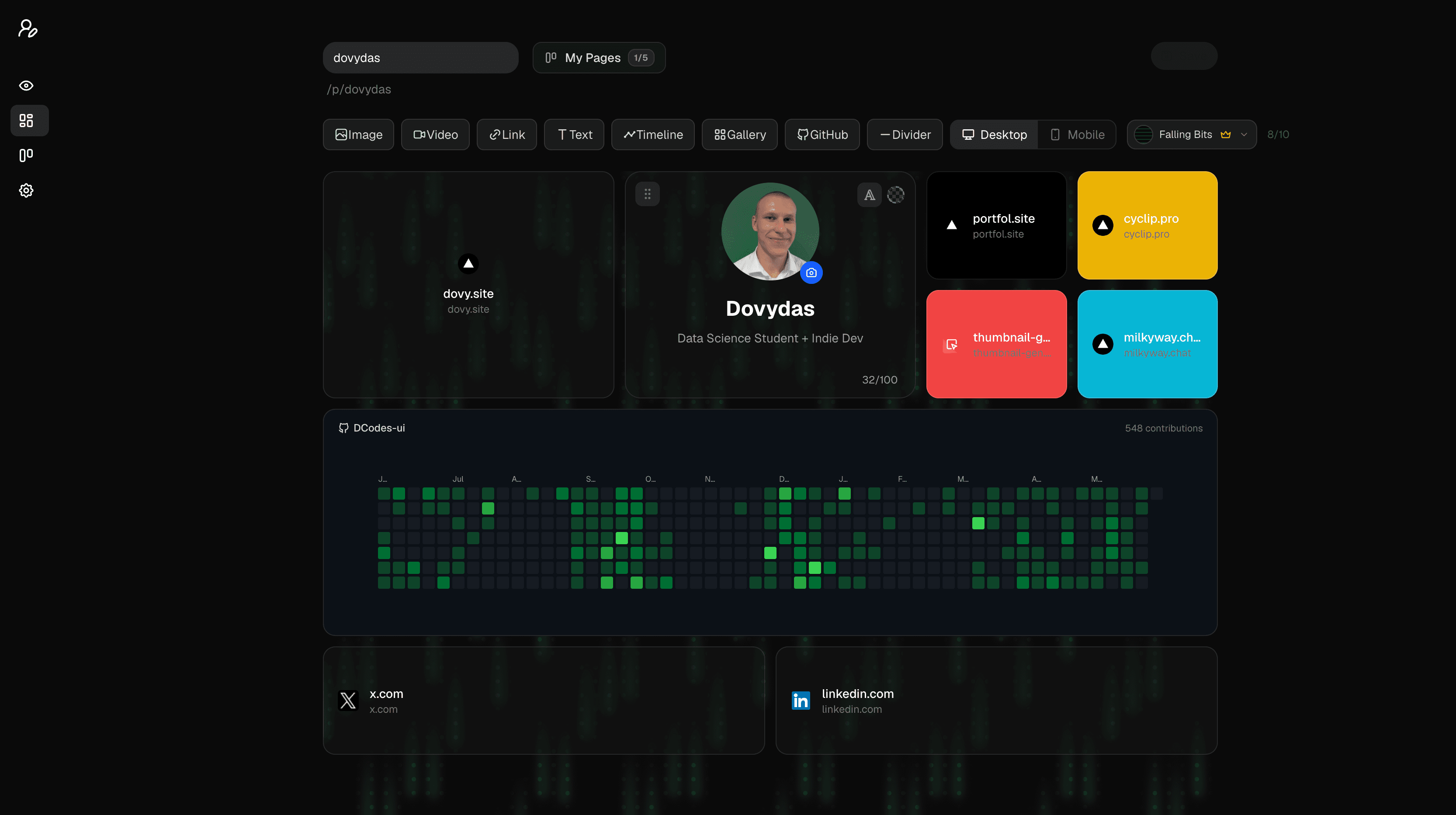1456x815 pixels.
Task: Click the dovydas username input field
Action: click(420, 58)
